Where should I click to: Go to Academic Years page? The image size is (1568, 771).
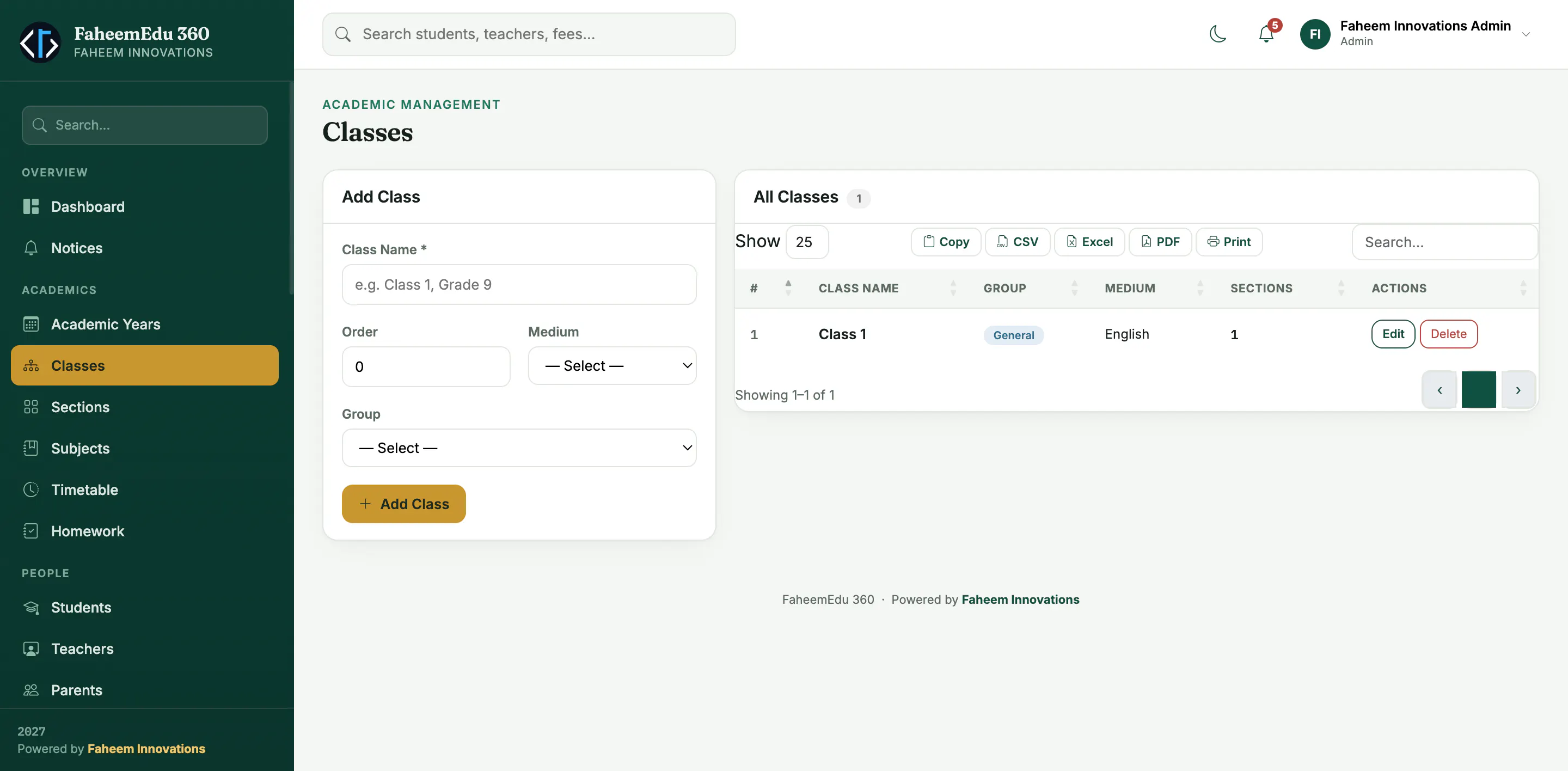145,325
